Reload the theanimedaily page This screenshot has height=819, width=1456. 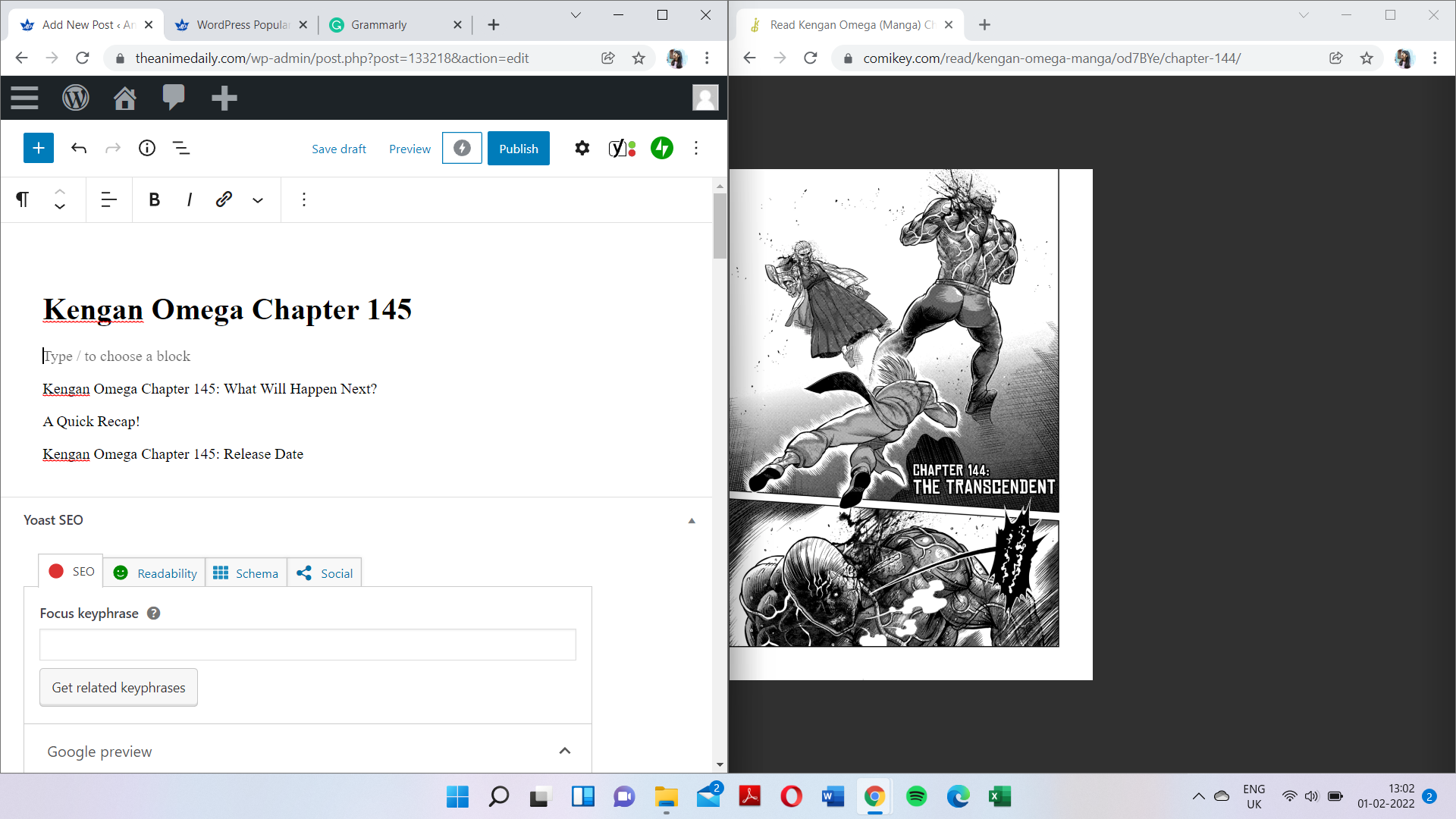click(x=83, y=58)
